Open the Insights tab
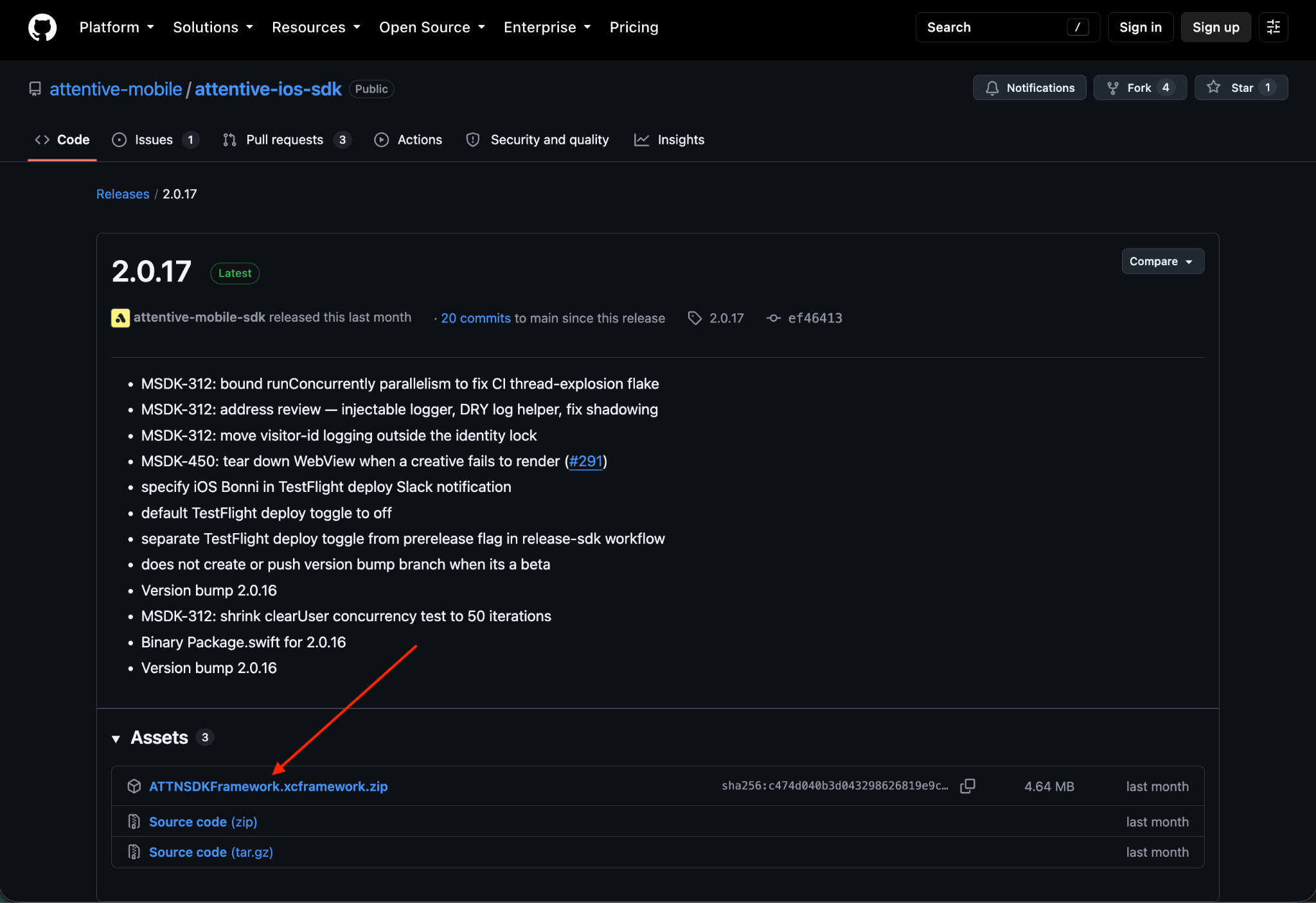The width and height of the screenshot is (1316, 903). click(x=669, y=139)
